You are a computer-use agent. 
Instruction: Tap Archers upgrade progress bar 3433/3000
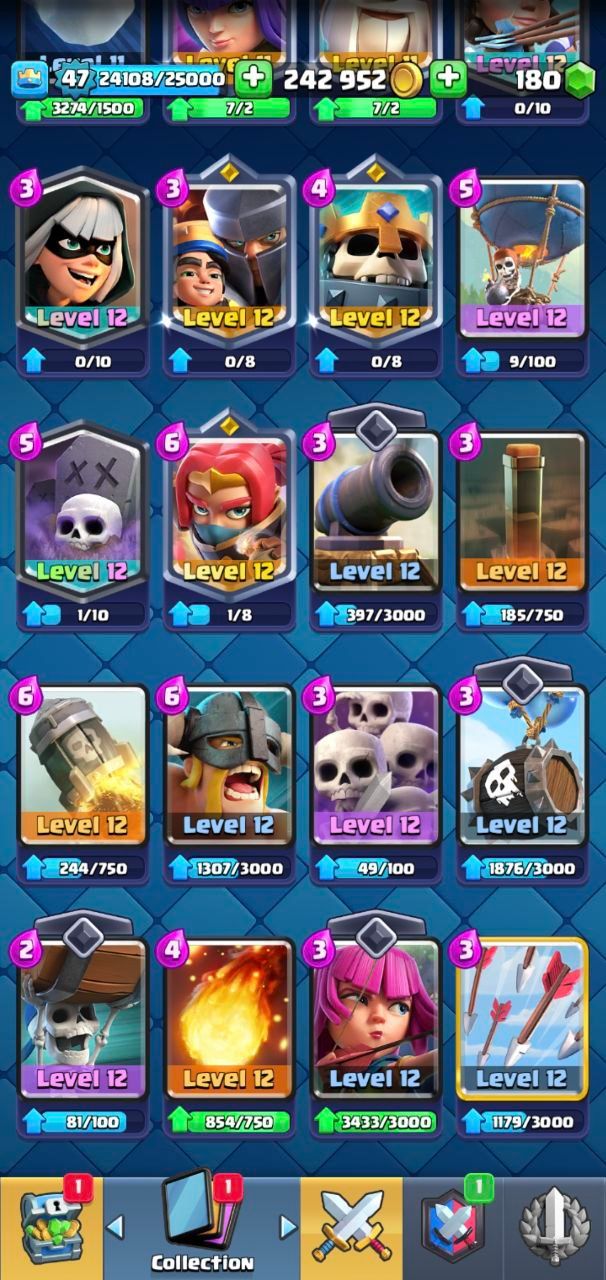point(374,1121)
